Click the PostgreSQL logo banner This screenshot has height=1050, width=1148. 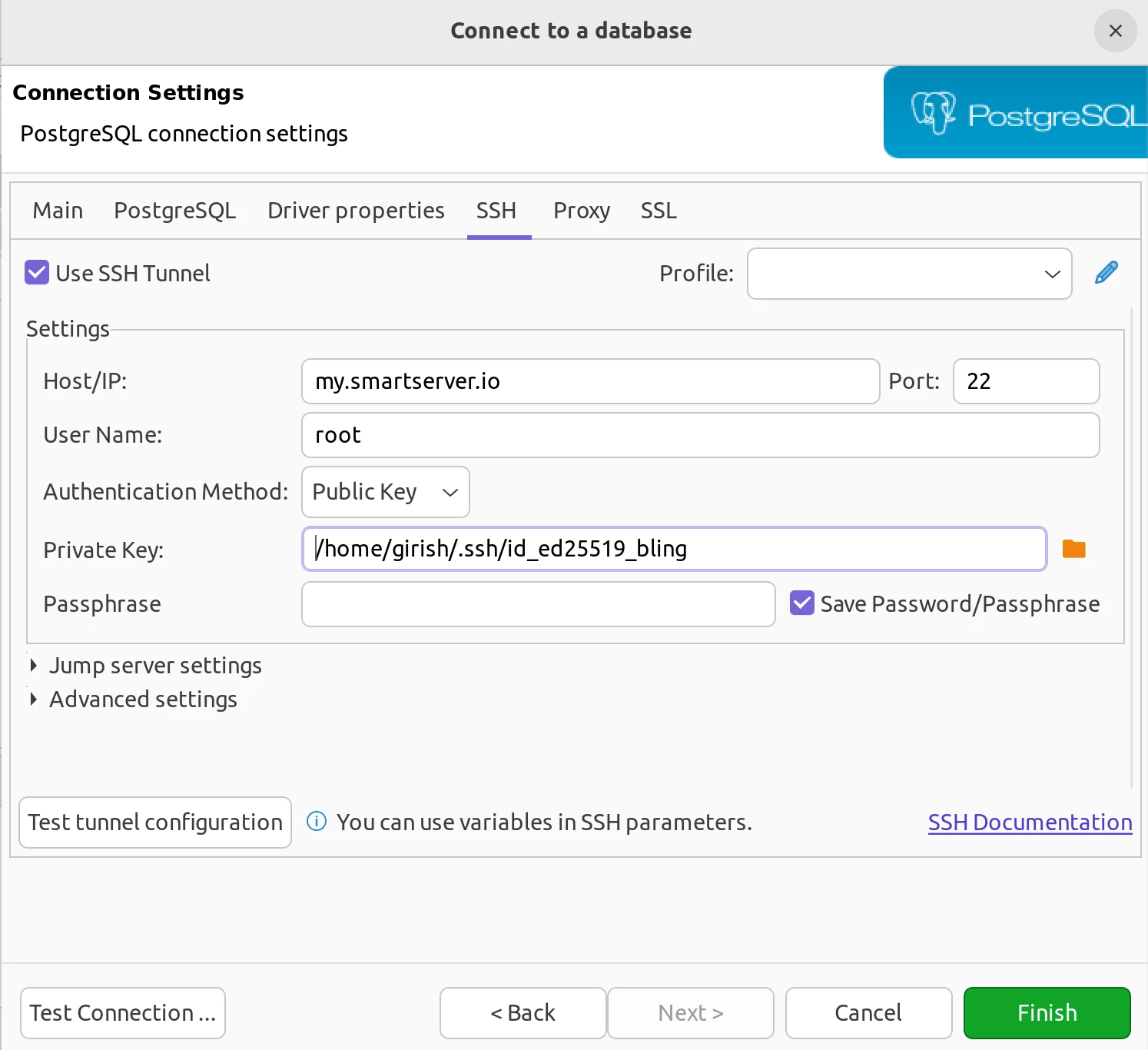click(x=1014, y=112)
